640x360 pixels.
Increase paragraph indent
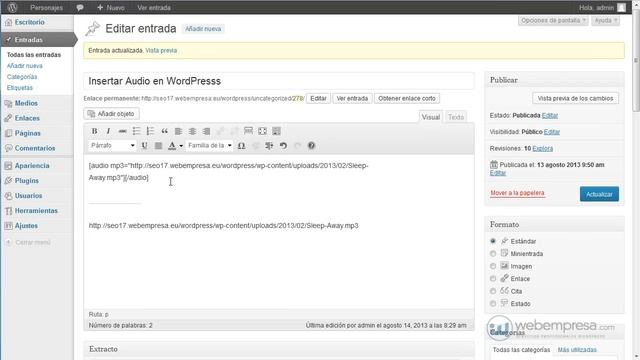[x=269, y=146]
